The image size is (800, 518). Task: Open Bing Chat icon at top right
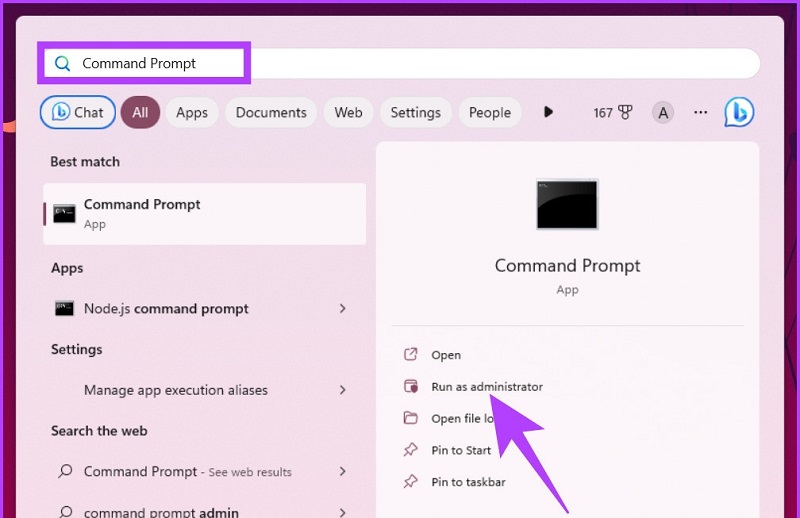[739, 112]
